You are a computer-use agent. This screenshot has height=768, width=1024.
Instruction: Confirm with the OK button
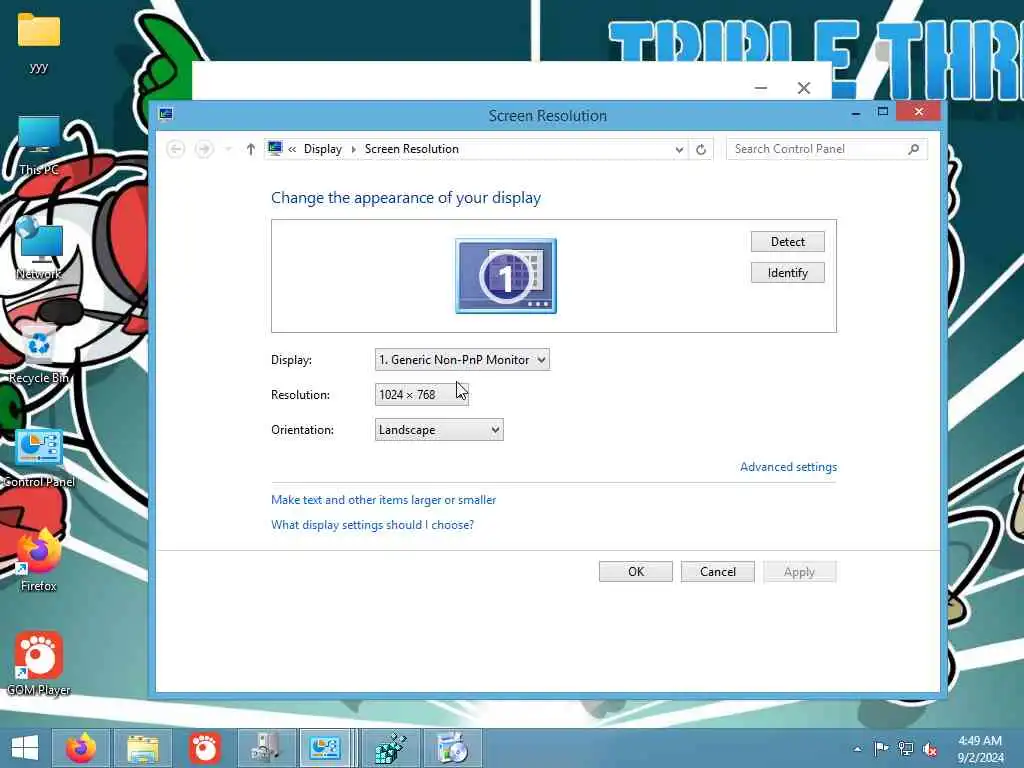(x=635, y=571)
